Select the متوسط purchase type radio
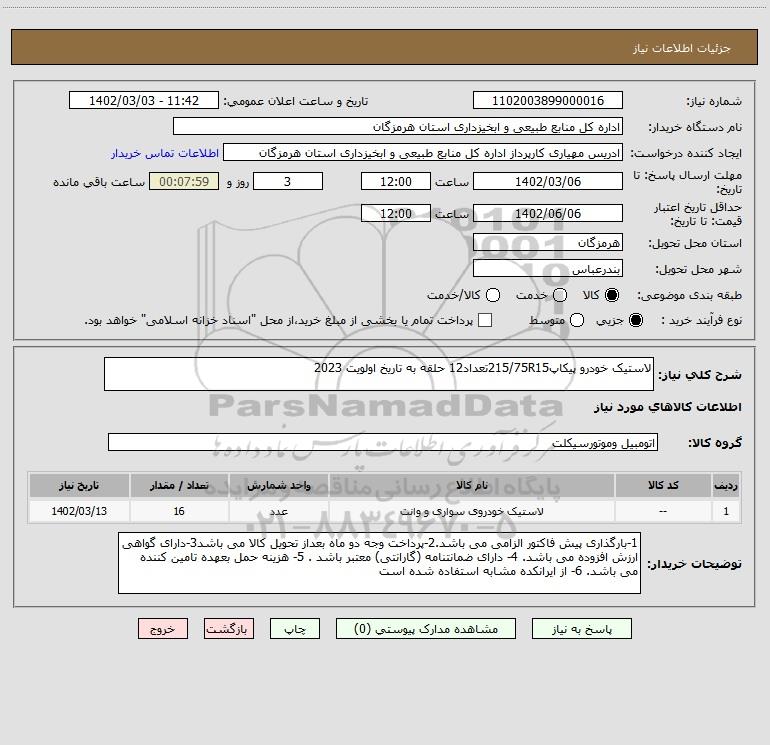This screenshot has height=745, width=770. pyautogui.click(x=577, y=320)
